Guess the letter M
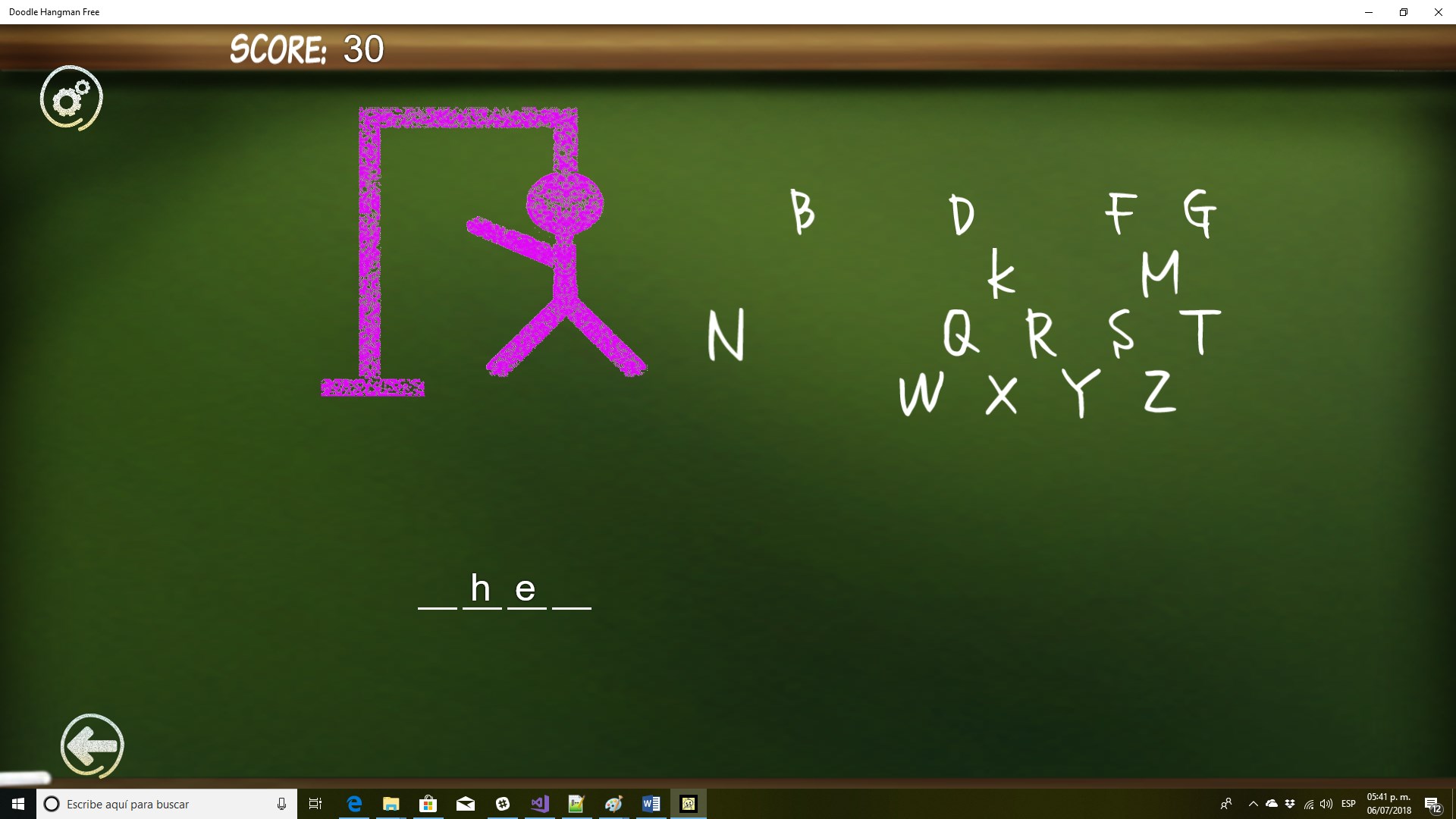Screen dimensions: 1456x819 click(x=1160, y=274)
